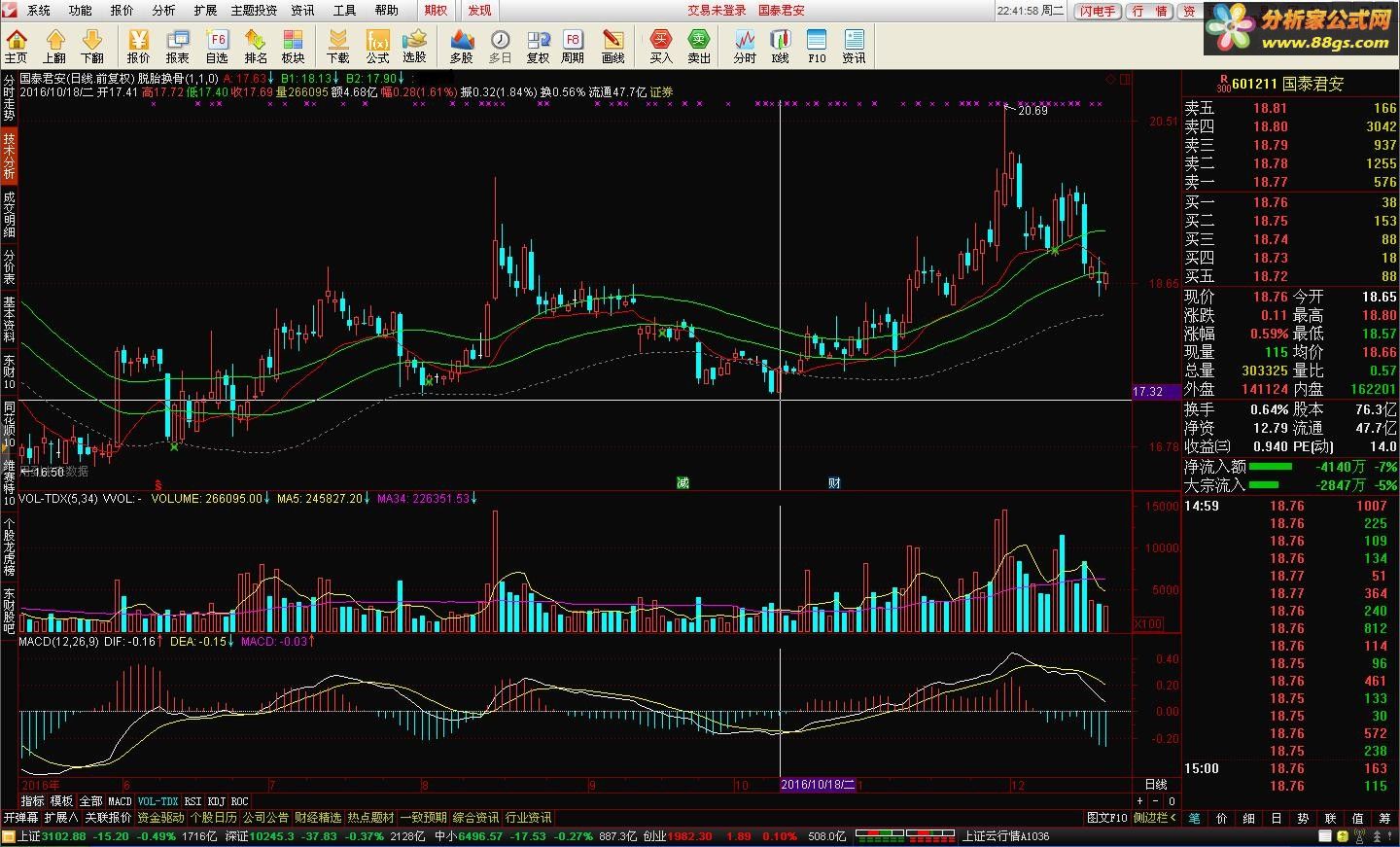Click stock name 601211 国泰君安 header

(x=1288, y=84)
